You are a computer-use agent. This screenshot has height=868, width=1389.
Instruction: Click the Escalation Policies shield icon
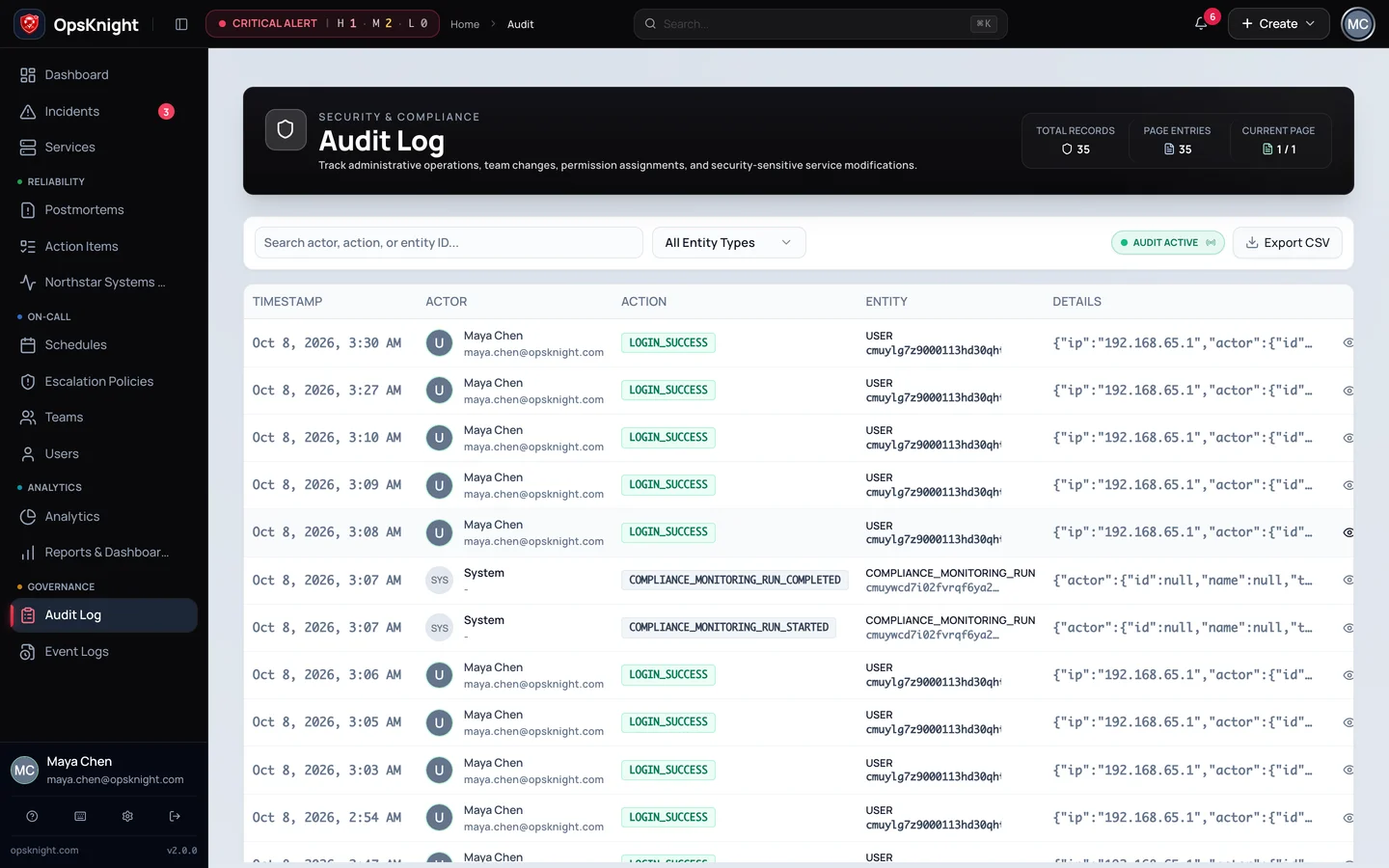pos(28,382)
